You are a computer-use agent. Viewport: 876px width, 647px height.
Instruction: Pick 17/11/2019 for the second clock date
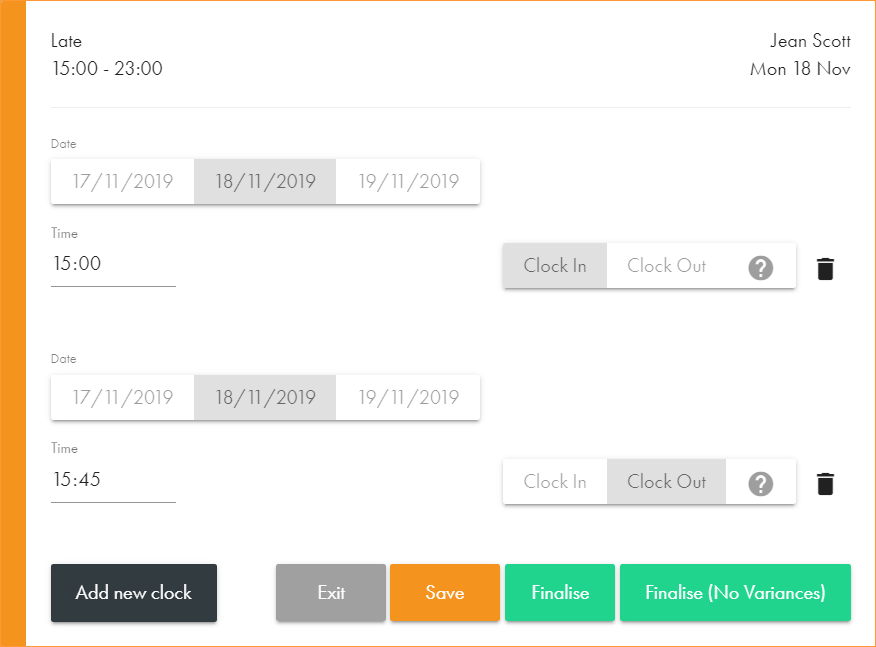tap(123, 398)
